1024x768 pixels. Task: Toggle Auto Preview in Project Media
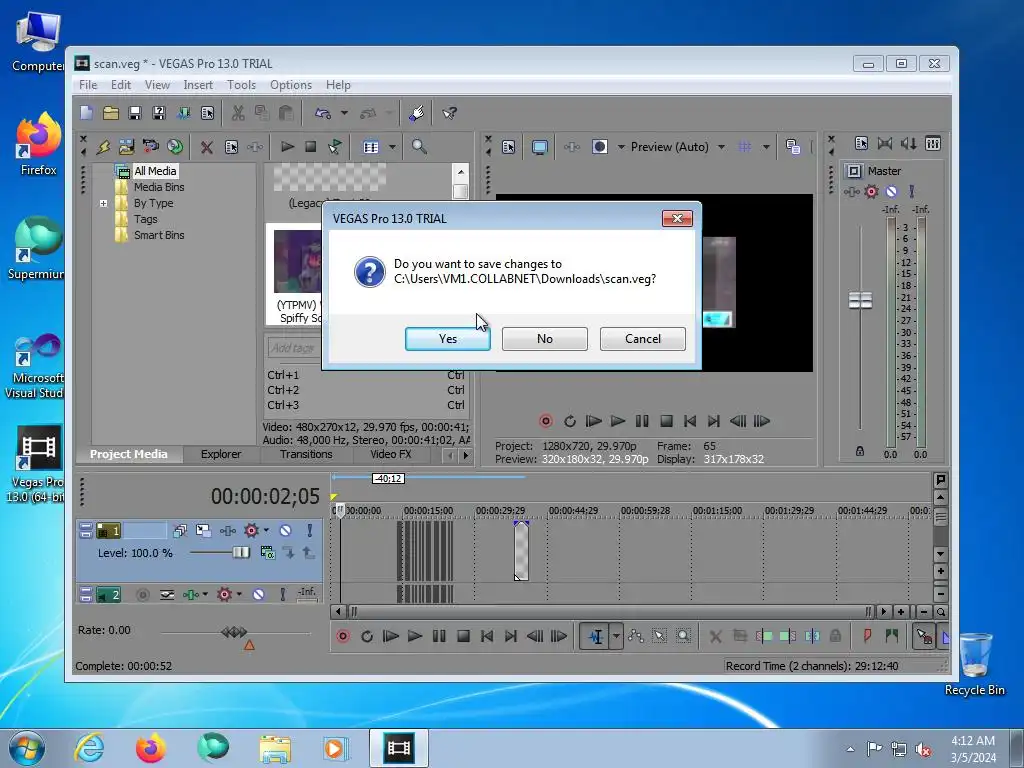coord(334,146)
